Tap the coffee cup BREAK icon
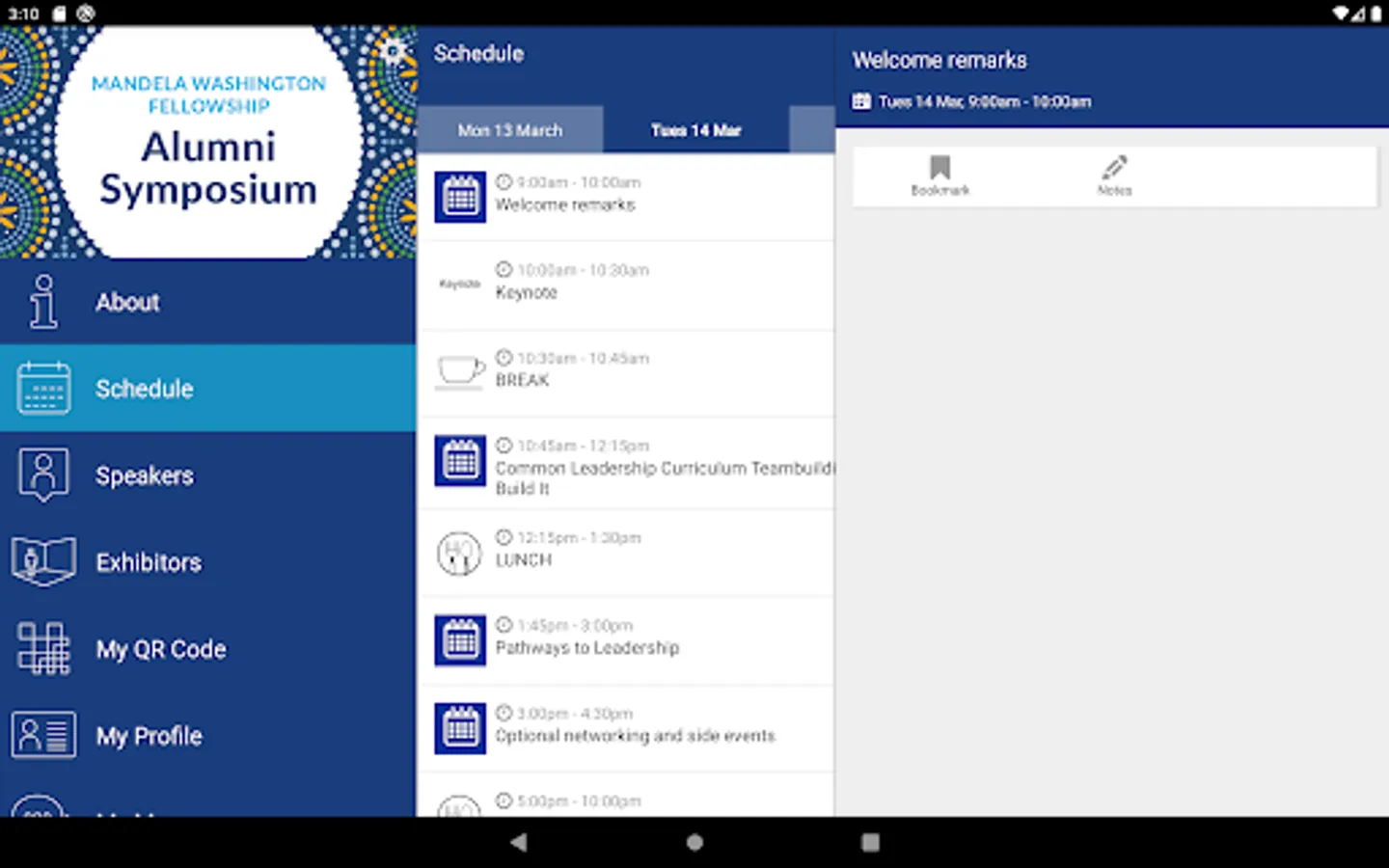This screenshot has height=868, width=1389. pyautogui.click(x=460, y=371)
